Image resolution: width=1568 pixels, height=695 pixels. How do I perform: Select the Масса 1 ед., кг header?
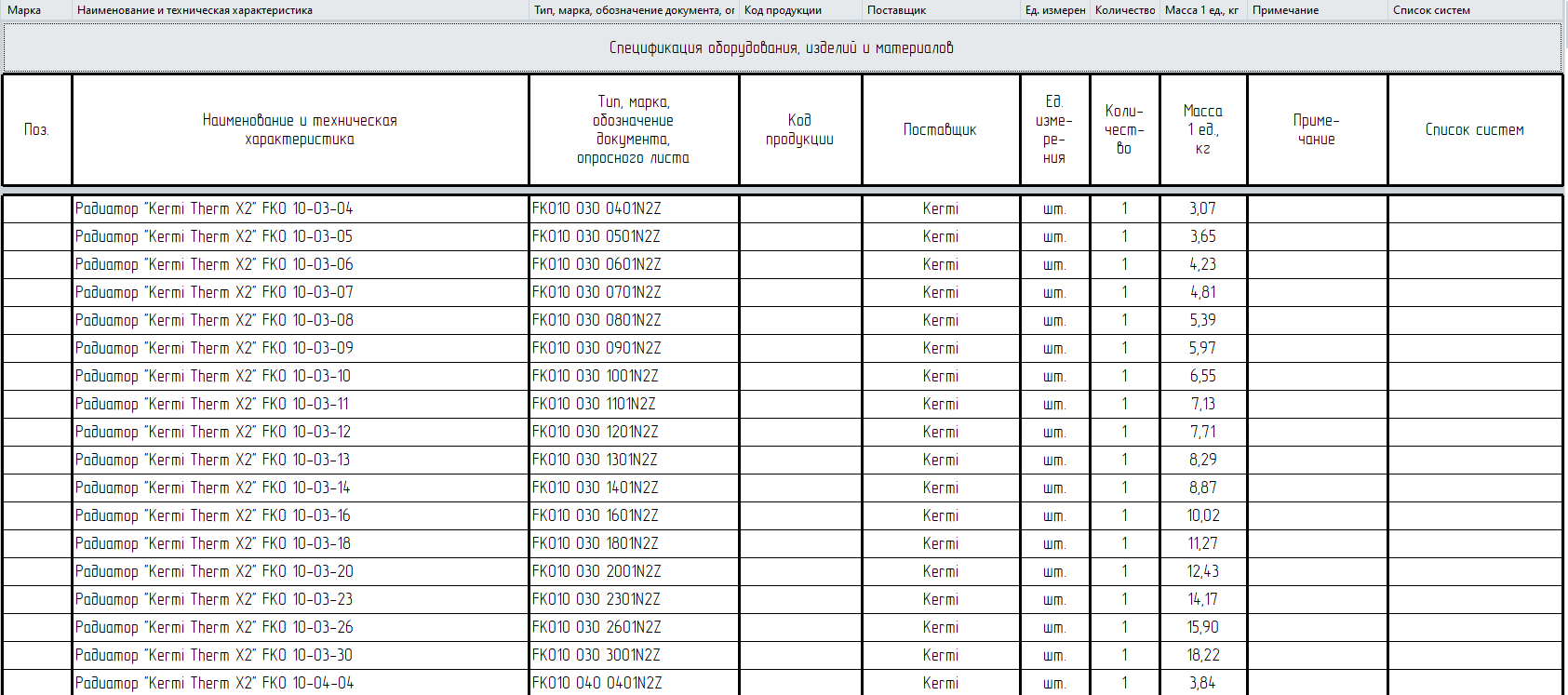[x=1203, y=10]
